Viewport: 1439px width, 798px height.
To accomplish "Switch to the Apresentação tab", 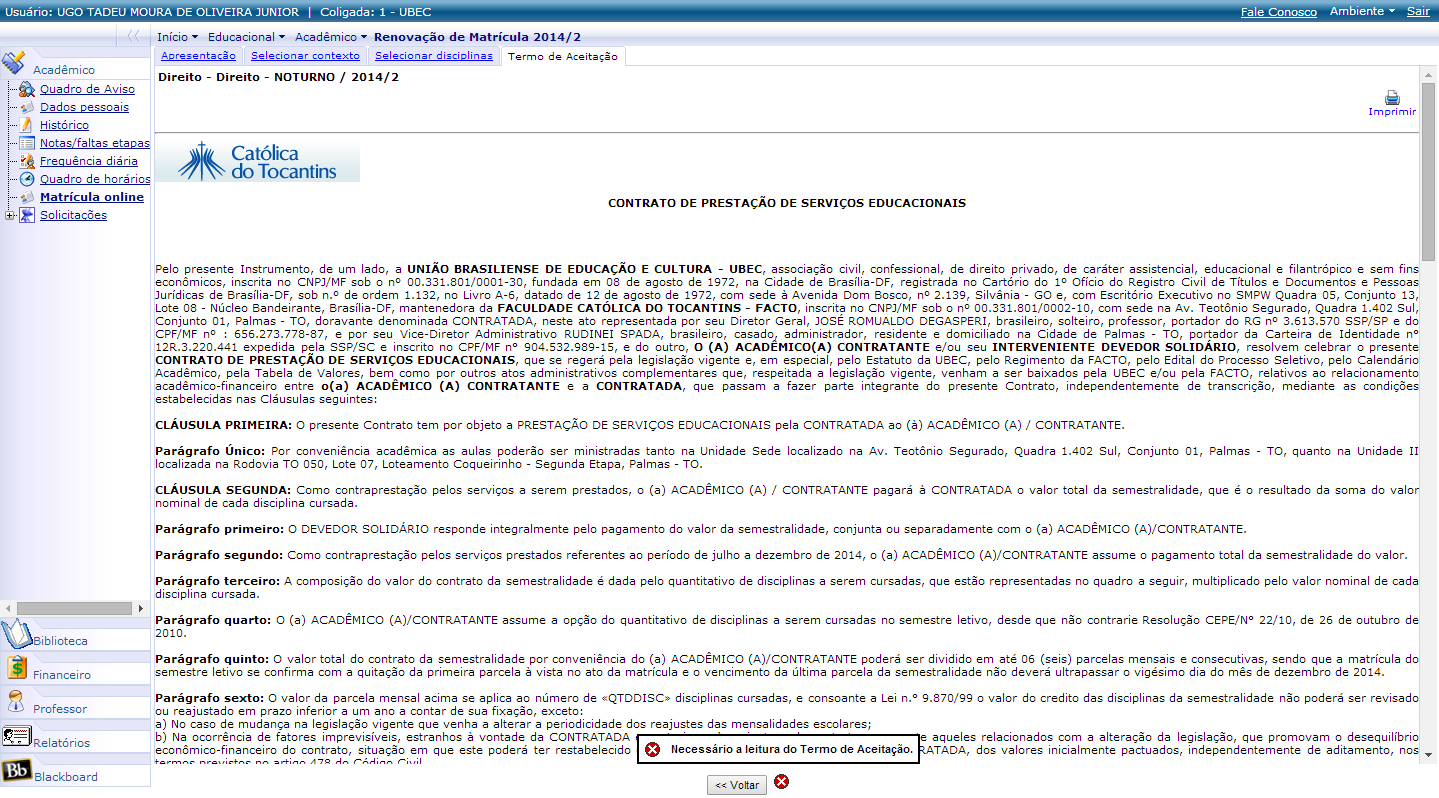I will [x=198, y=56].
